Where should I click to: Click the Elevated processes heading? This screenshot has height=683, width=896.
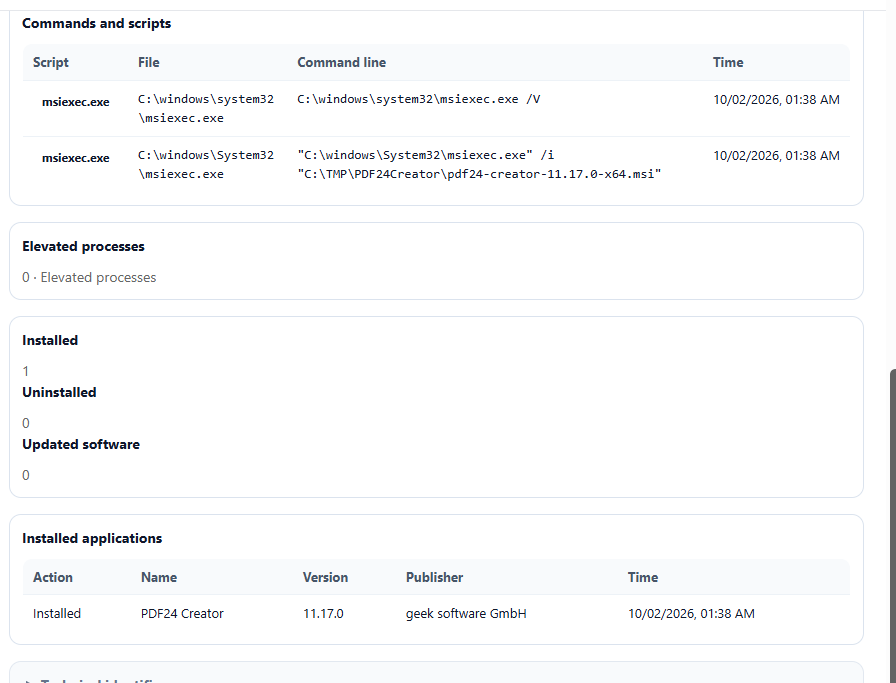(x=83, y=246)
